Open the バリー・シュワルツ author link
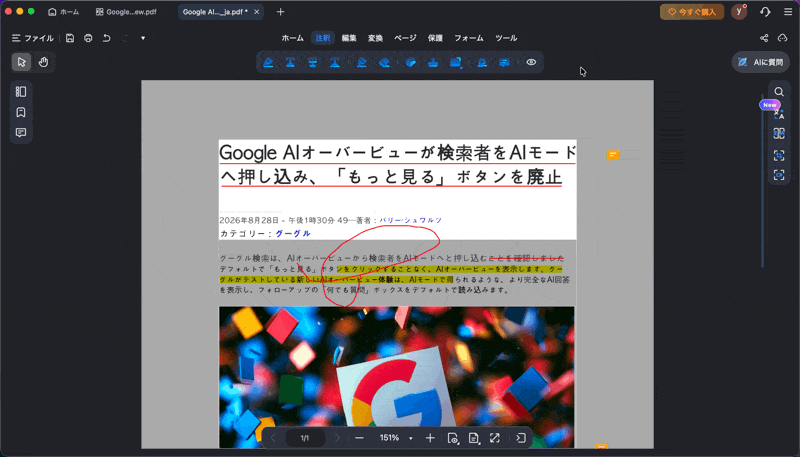800x457 pixels. (411, 220)
